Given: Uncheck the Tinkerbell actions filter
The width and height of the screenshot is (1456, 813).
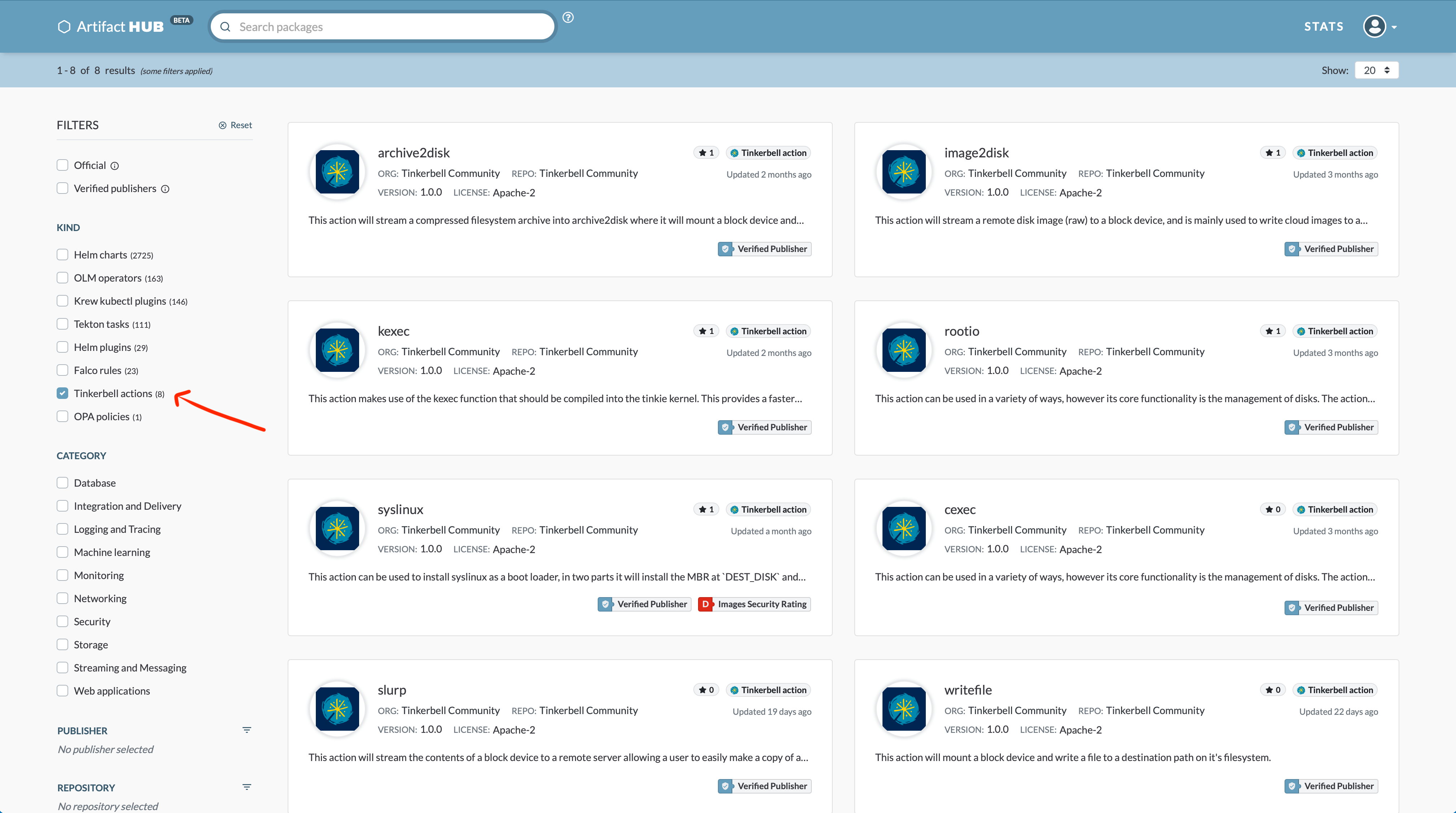Looking at the screenshot, I should (62, 393).
